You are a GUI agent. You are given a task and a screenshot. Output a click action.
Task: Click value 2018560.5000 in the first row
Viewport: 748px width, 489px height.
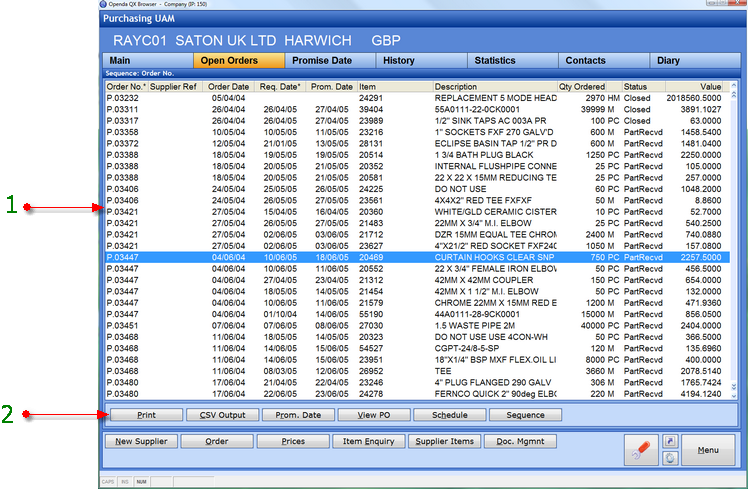(694, 98)
